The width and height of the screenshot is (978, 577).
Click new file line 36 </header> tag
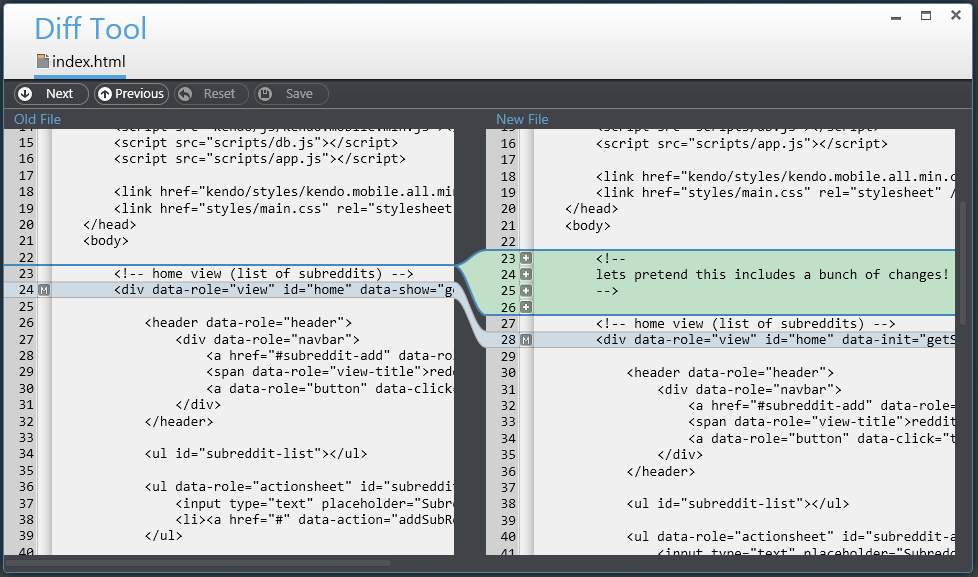(x=661, y=472)
